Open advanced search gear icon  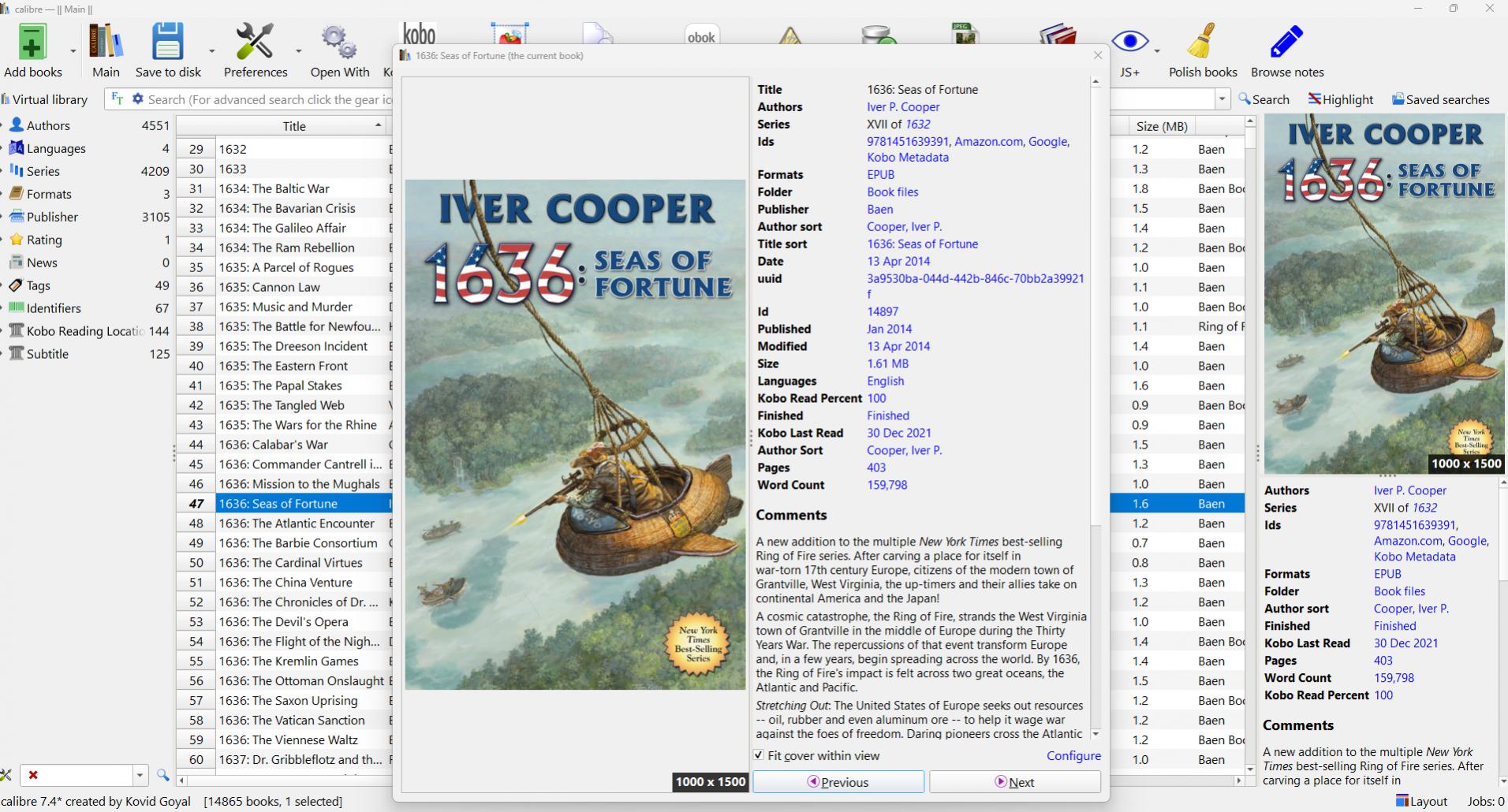tap(137, 99)
